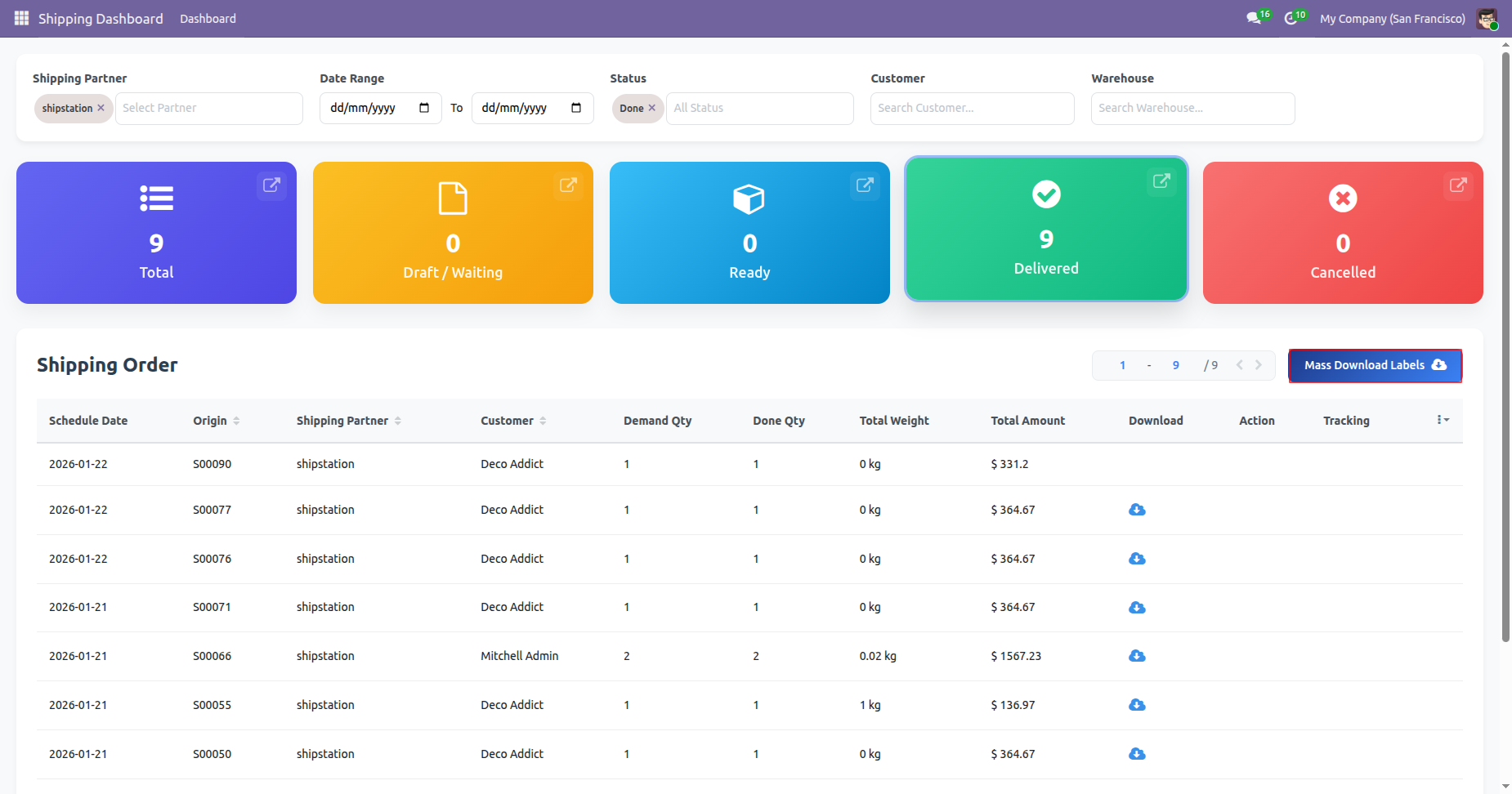Open My Company (San Francisco) switcher
This screenshot has width=1512, height=794.
[x=1392, y=19]
